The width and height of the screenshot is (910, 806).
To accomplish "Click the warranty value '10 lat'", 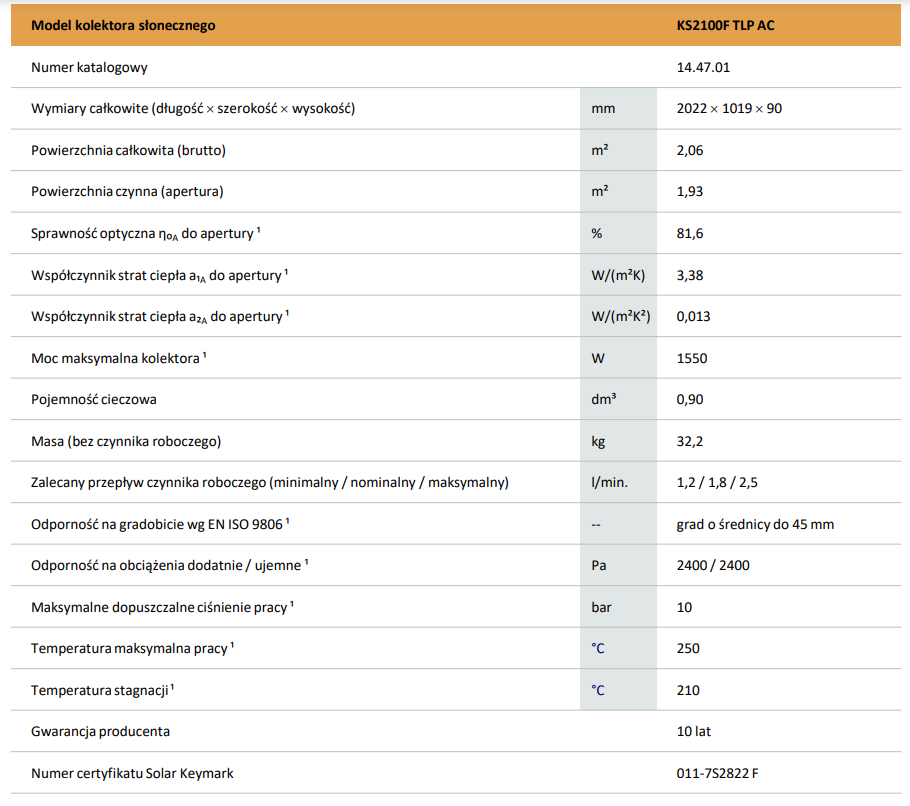I will [694, 731].
